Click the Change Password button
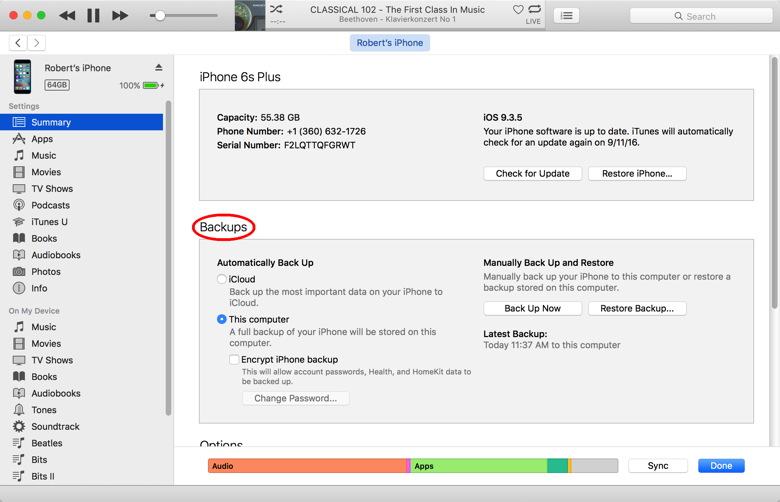Viewport: 780px width, 502px height. (295, 399)
